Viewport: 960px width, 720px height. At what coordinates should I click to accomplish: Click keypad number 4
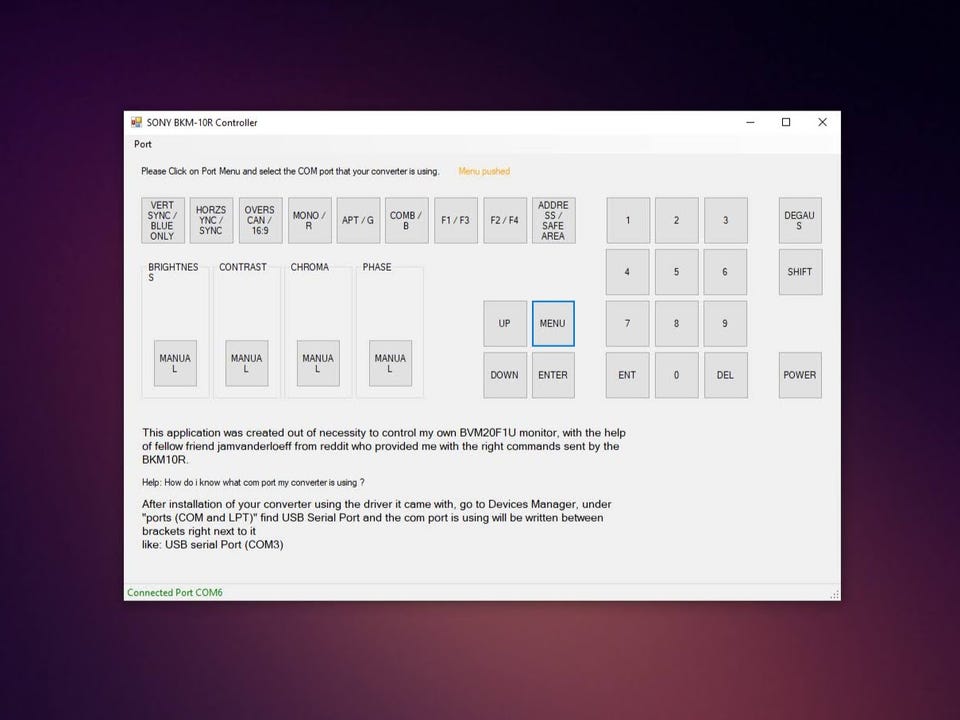pyautogui.click(x=628, y=272)
